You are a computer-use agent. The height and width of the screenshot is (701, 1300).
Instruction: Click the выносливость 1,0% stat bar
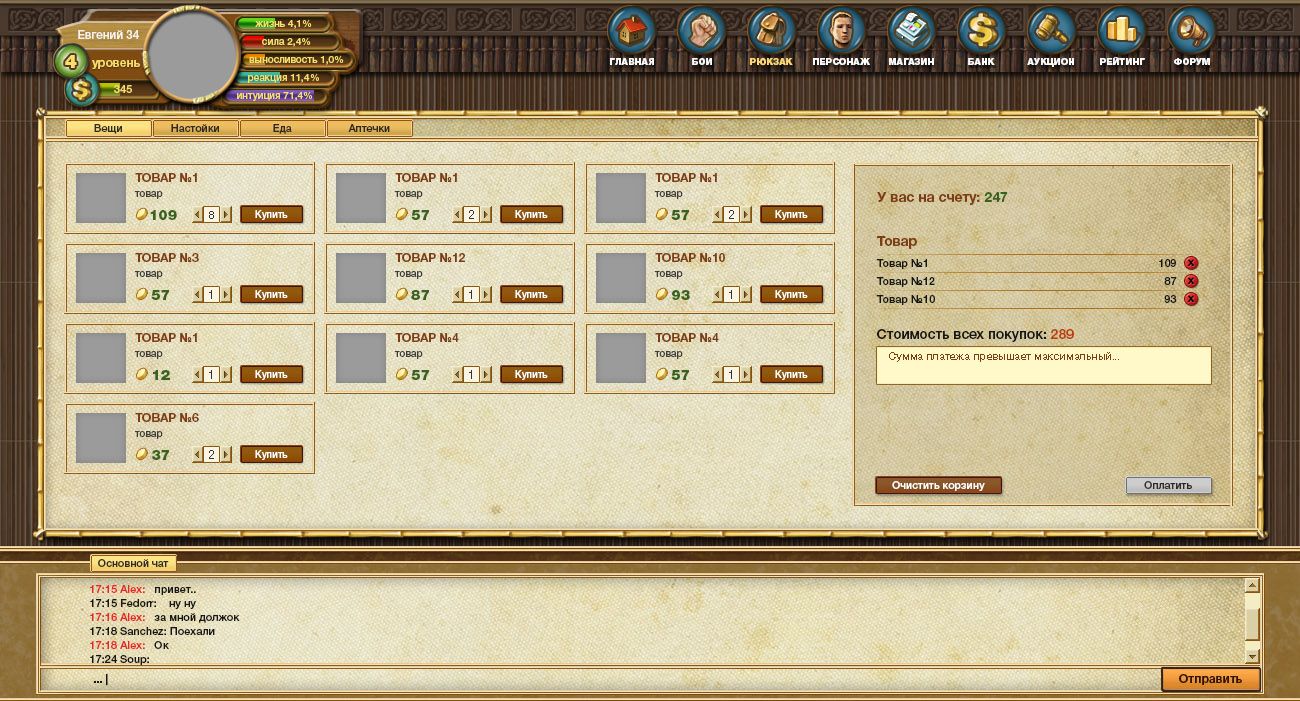pos(296,59)
